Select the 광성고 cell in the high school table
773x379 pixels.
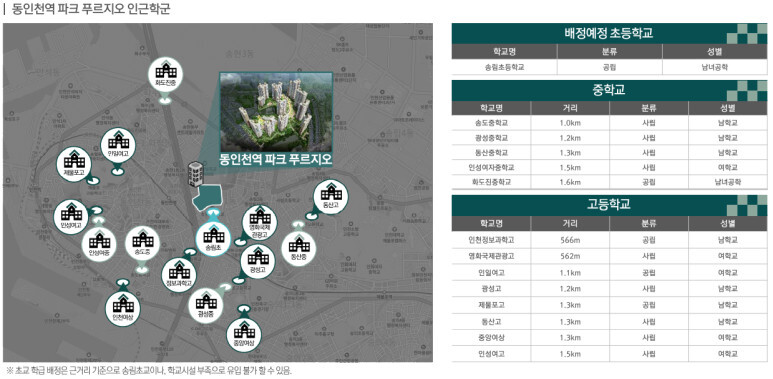pyautogui.click(x=491, y=289)
